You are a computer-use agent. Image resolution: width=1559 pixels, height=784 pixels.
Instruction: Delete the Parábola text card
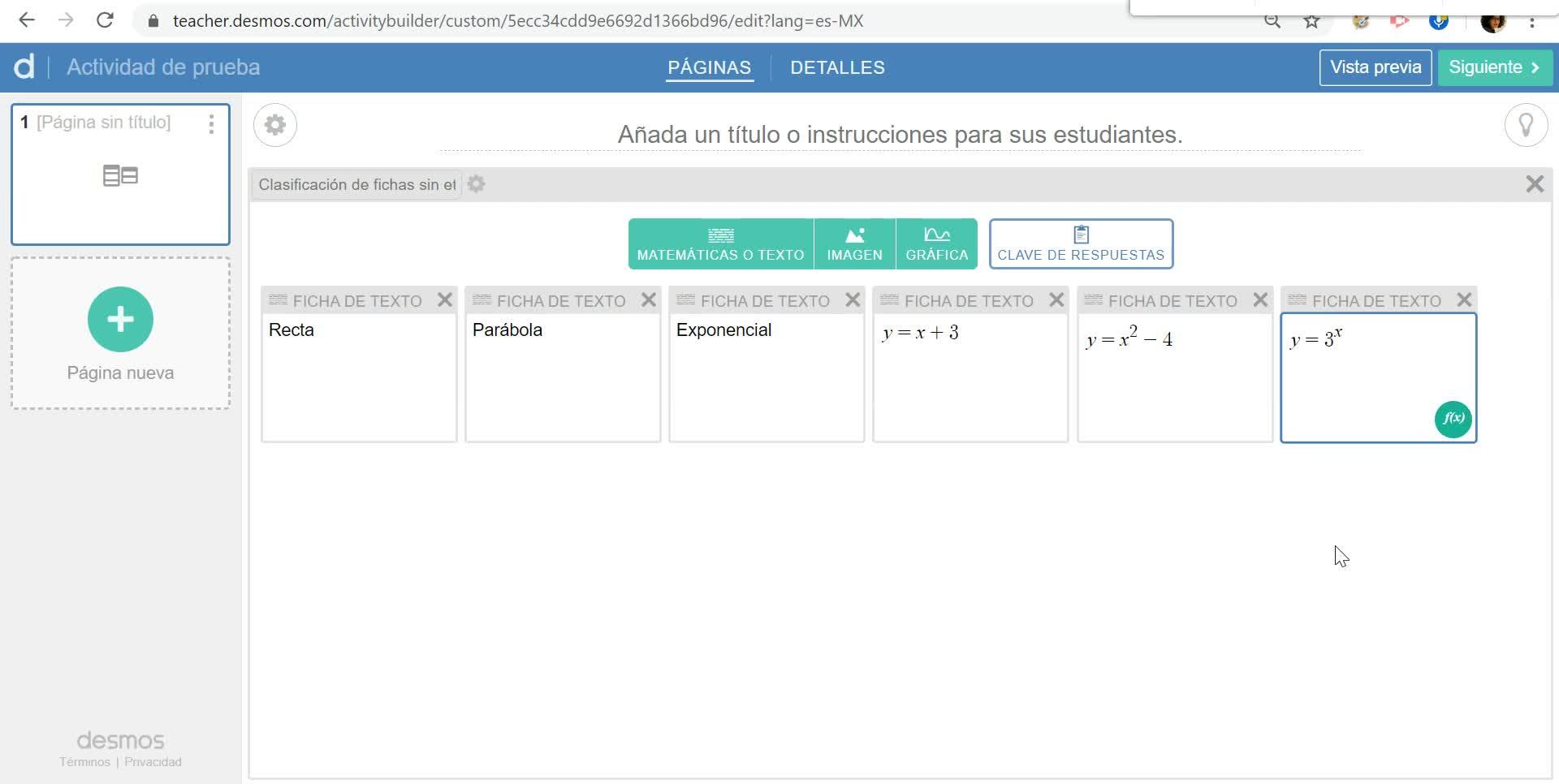point(649,300)
